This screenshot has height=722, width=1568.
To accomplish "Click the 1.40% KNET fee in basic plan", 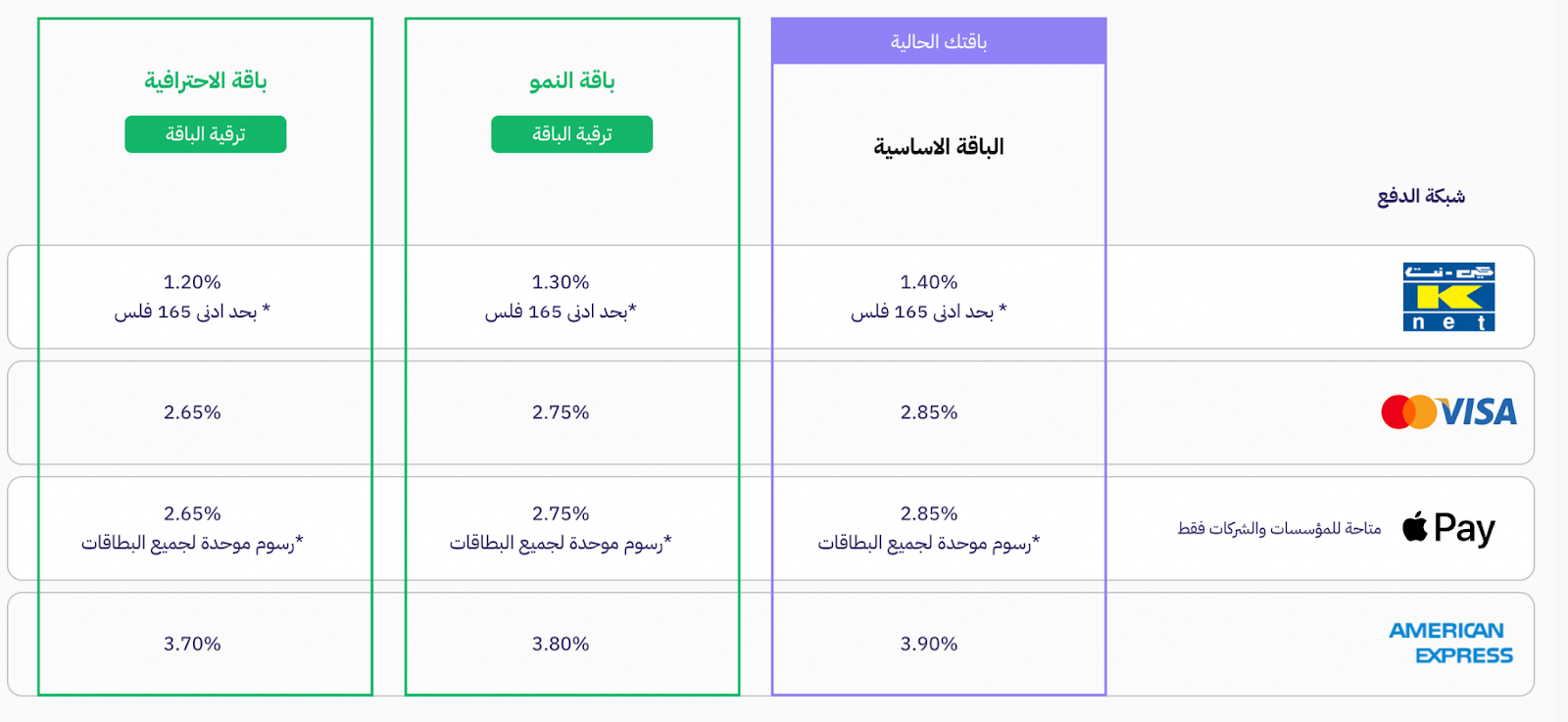I will [x=929, y=282].
